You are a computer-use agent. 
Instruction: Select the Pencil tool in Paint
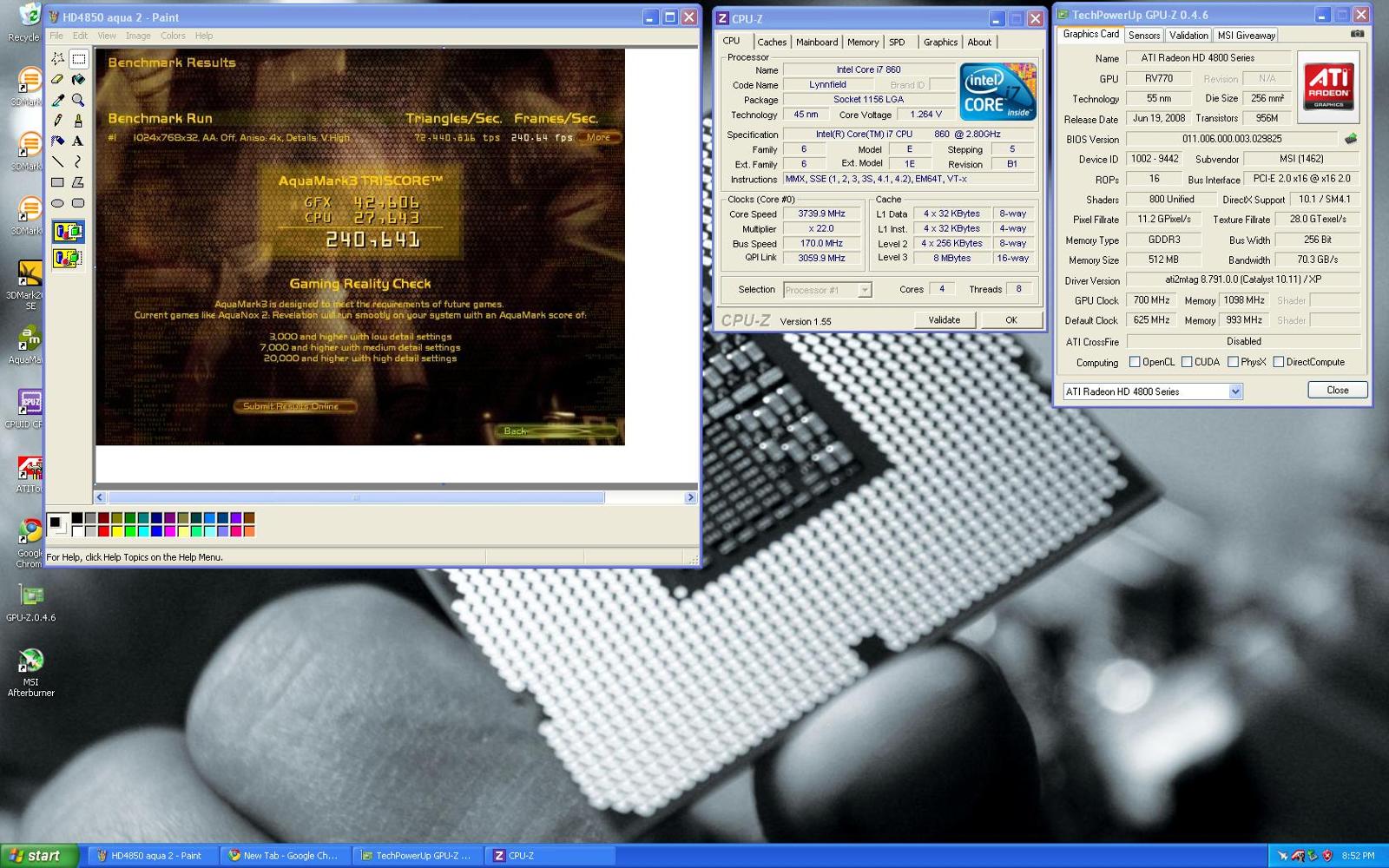(57, 121)
